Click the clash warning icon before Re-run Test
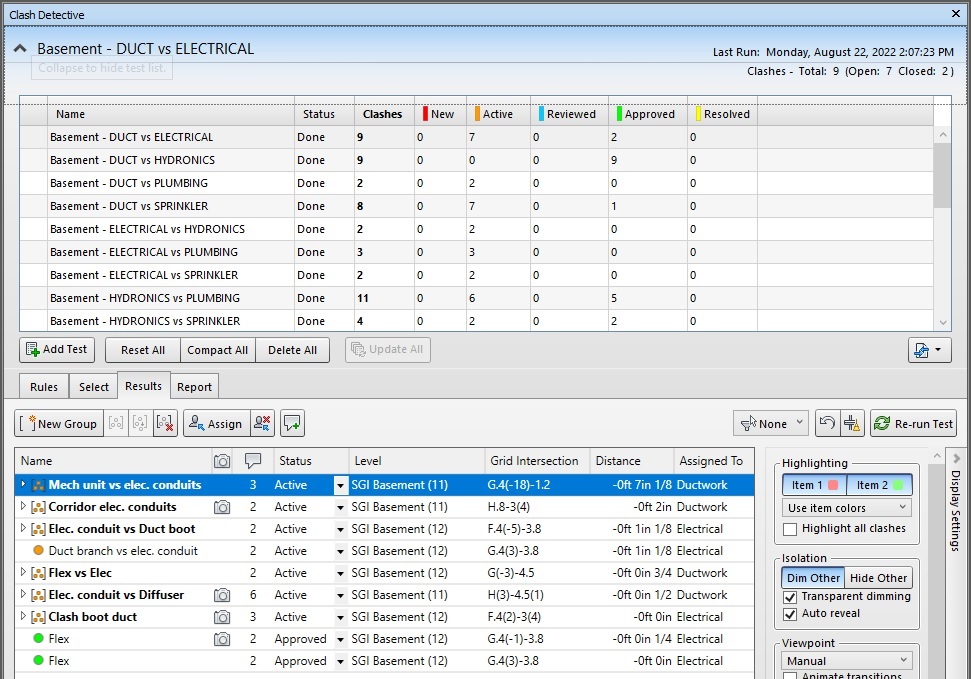This screenshot has width=971, height=679. point(852,424)
